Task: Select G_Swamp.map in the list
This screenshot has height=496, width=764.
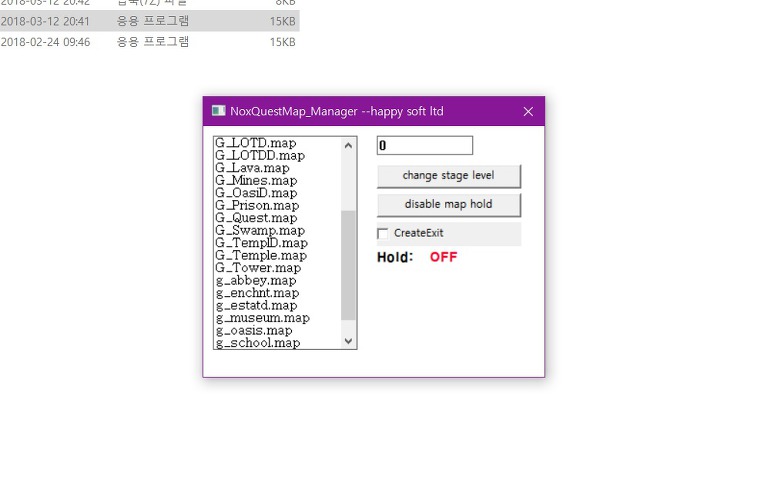Action: pos(278,230)
